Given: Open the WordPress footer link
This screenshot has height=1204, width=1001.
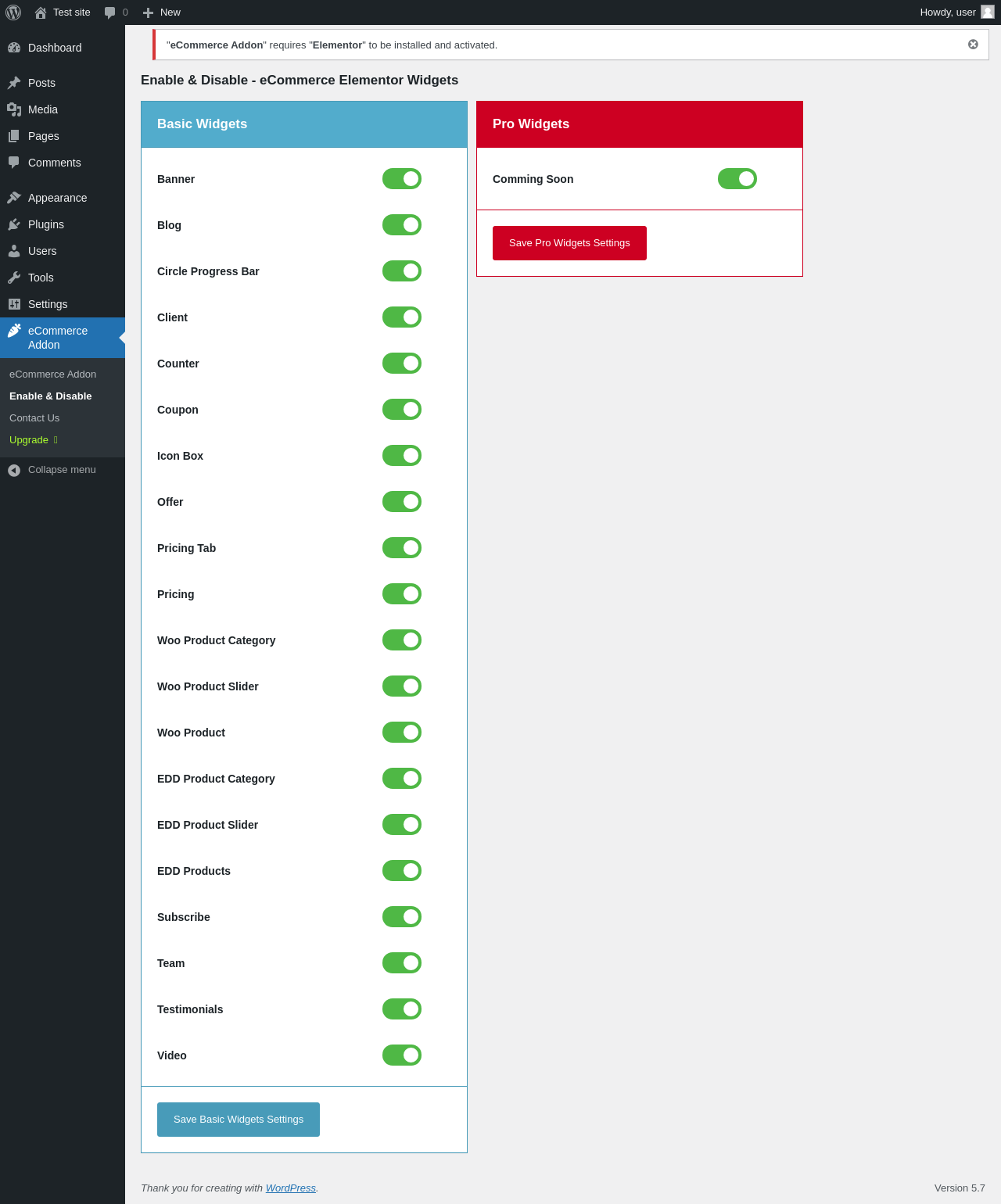Looking at the screenshot, I should pos(291,1188).
